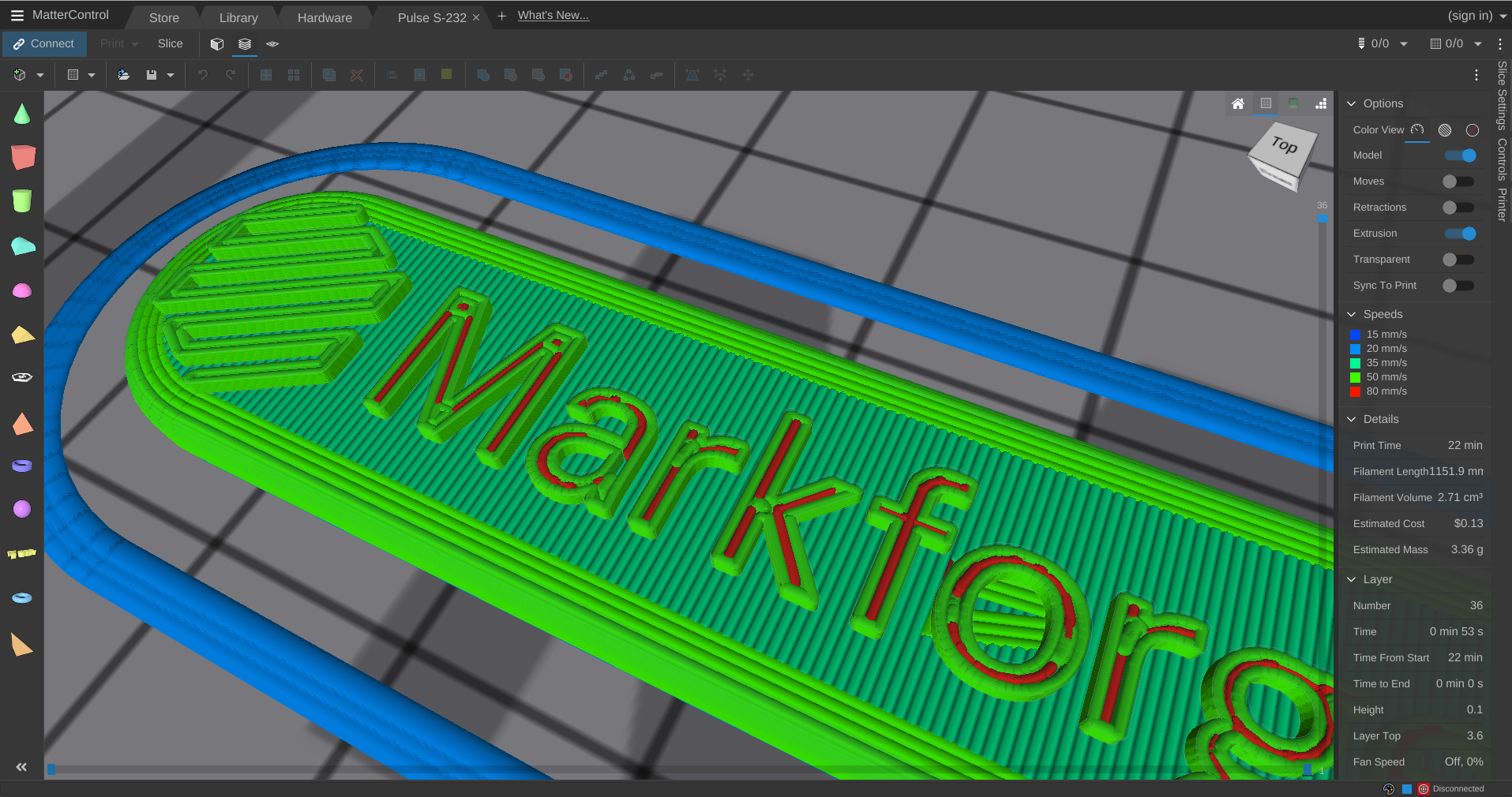Open the Library tab
The height and width of the screenshot is (797, 1512).
click(x=238, y=17)
